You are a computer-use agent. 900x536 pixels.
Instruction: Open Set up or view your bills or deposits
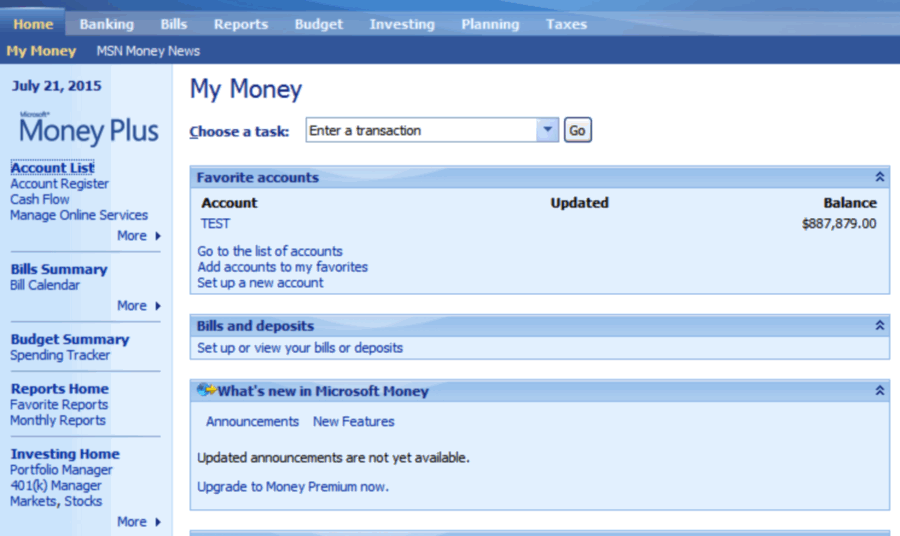300,348
